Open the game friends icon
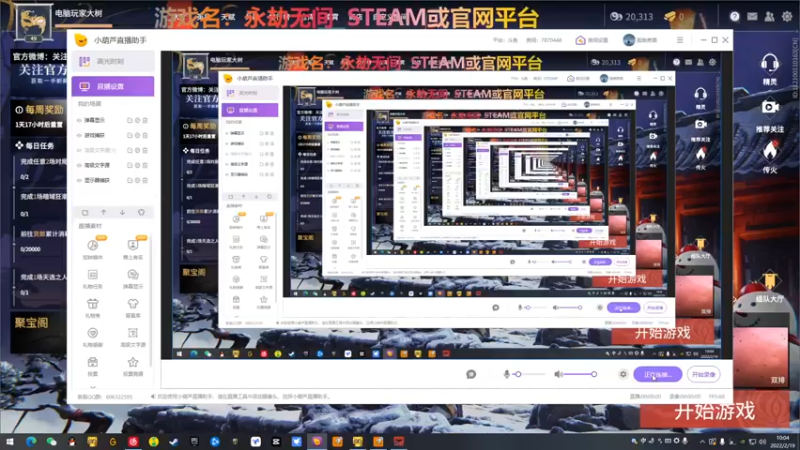 [769, 16]
